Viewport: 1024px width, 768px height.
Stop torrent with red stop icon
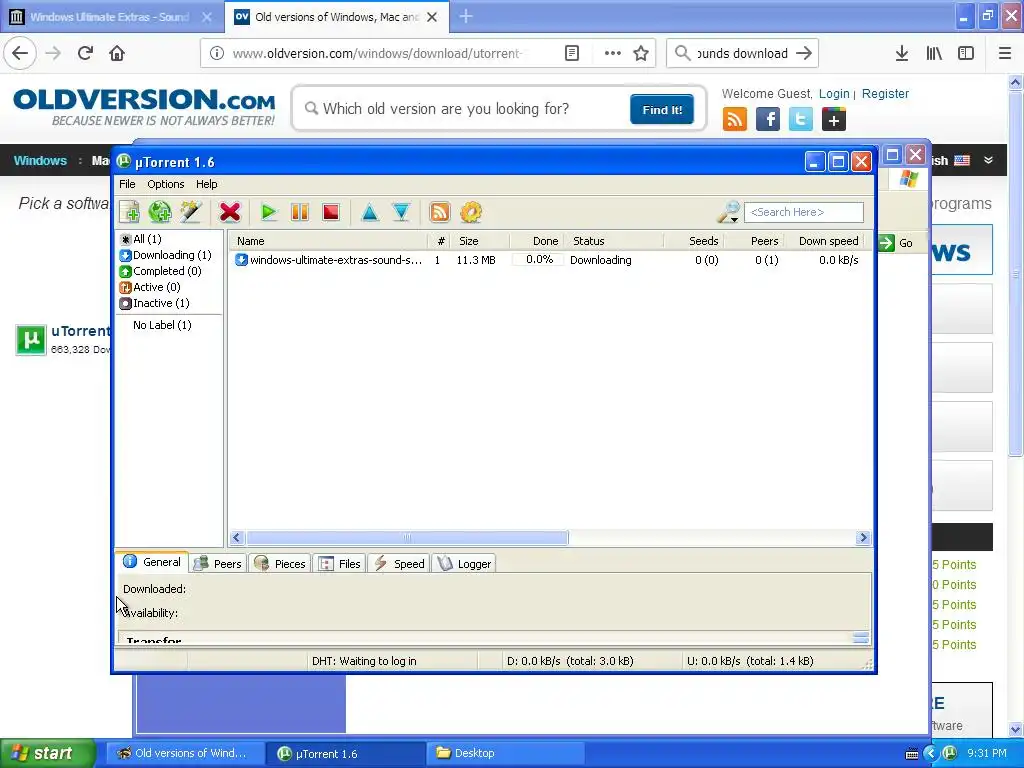[x=331, y=212]
